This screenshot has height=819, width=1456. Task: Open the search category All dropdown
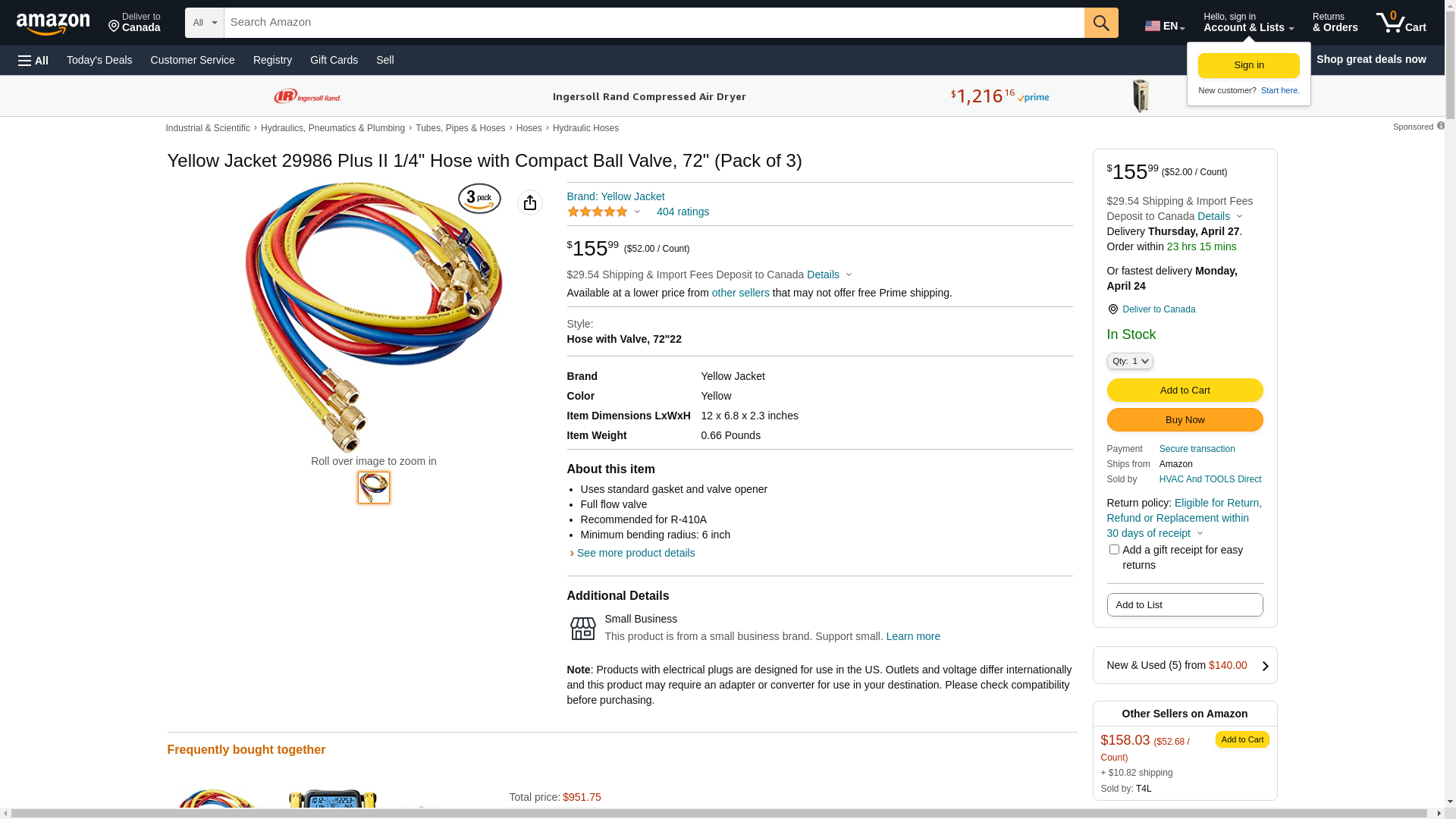pos(205,23)
